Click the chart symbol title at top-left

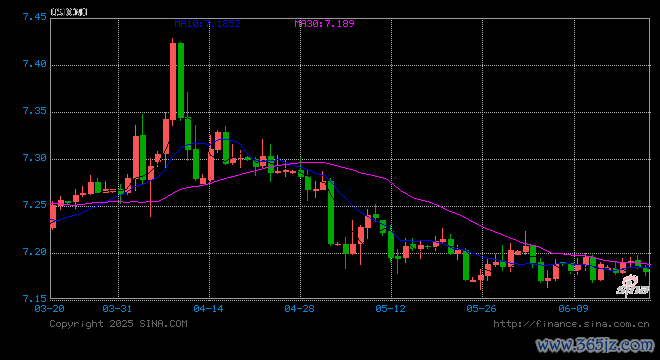click(69, 12)
